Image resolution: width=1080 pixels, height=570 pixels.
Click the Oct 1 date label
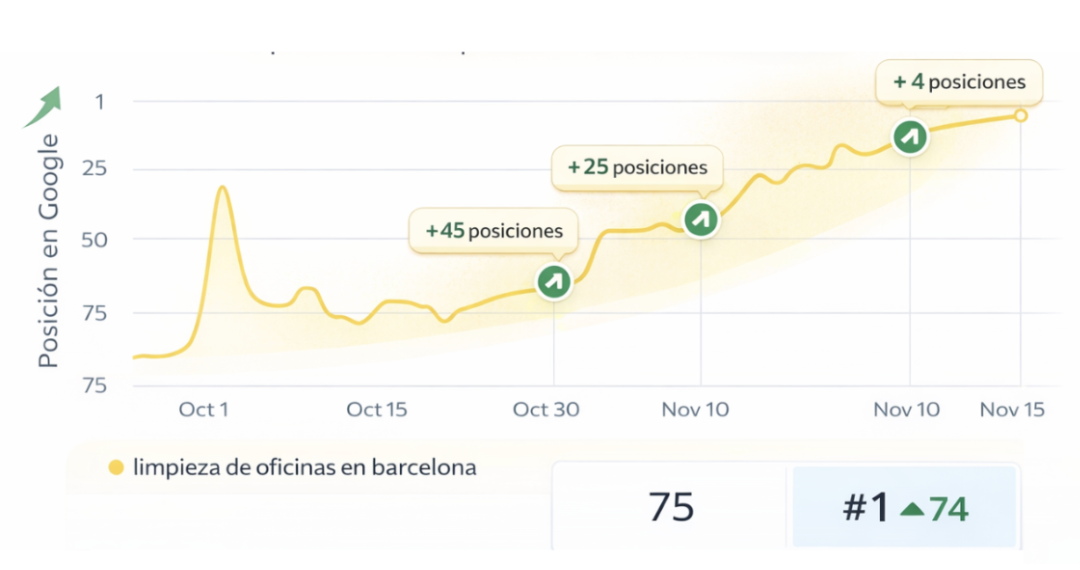pos(204,409)
